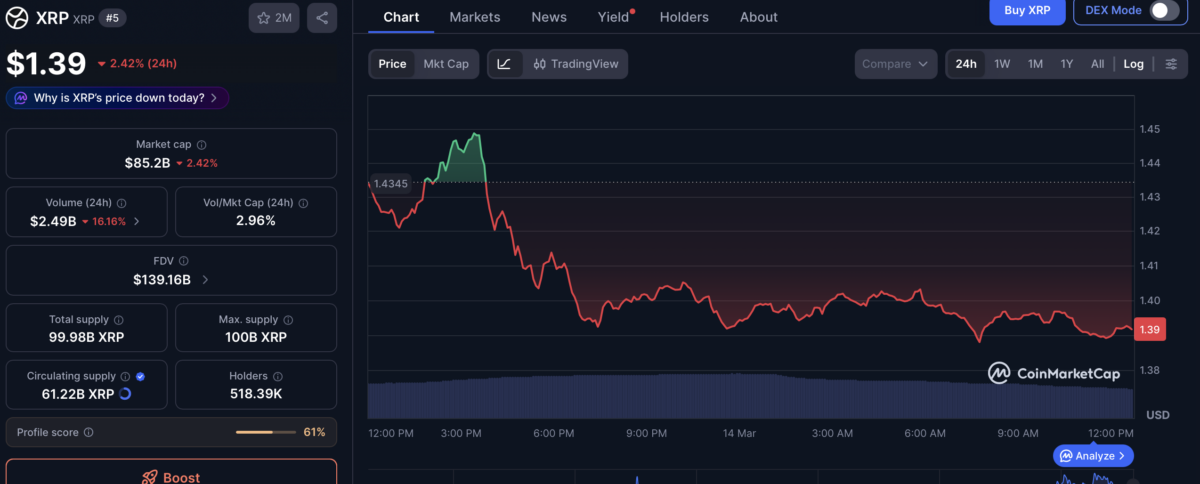Viewport: 1200px width, 484px height.
Task: Select Price chart toggle
Action: (x=392, y=63)
